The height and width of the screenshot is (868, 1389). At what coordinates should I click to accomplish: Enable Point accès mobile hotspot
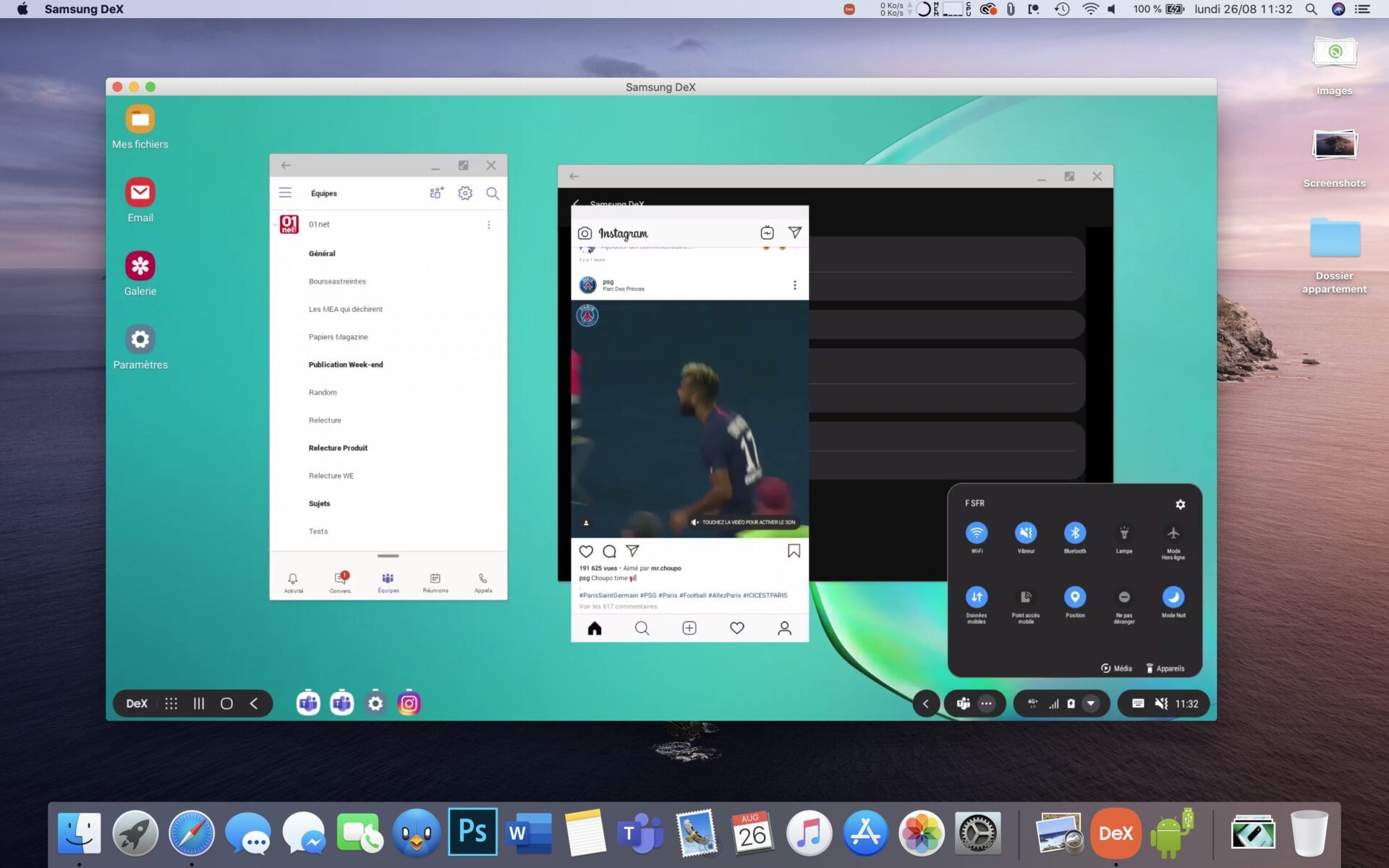click(x=1026, y=597)
